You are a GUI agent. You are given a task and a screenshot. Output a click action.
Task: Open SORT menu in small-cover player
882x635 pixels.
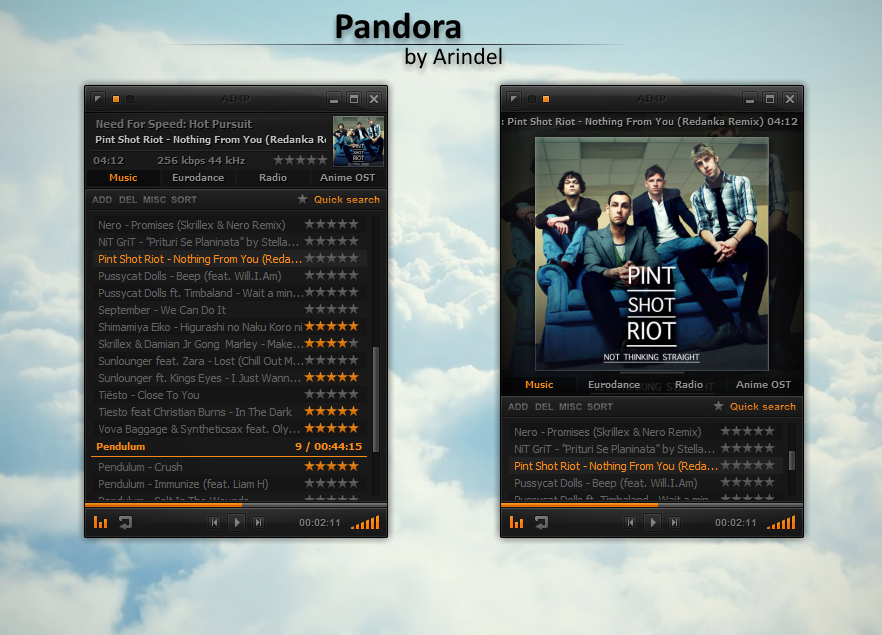(184, 200)
